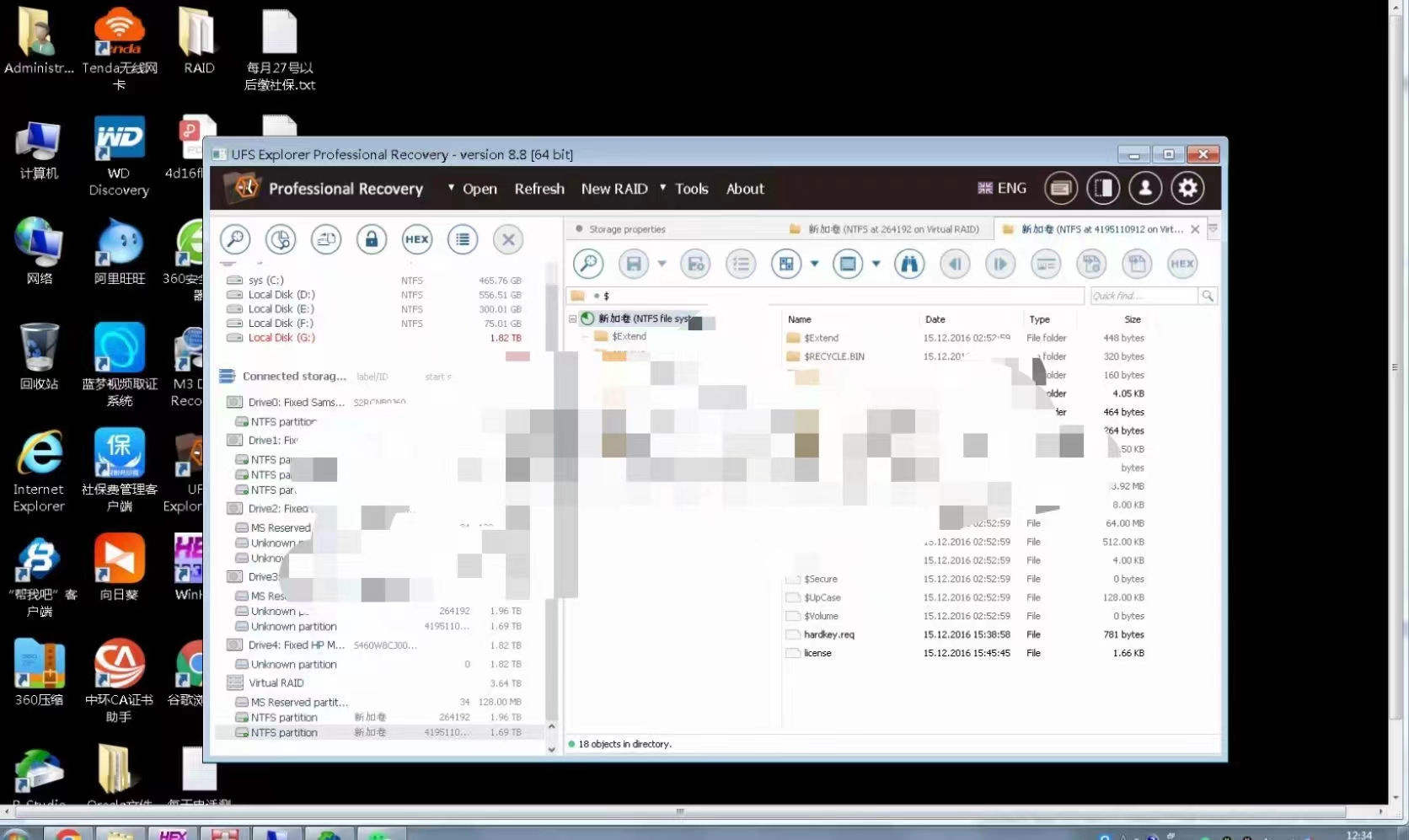Click in the Quick find input field
The height and width of the screenshot is (840, 1409).
click(1144, 296)
